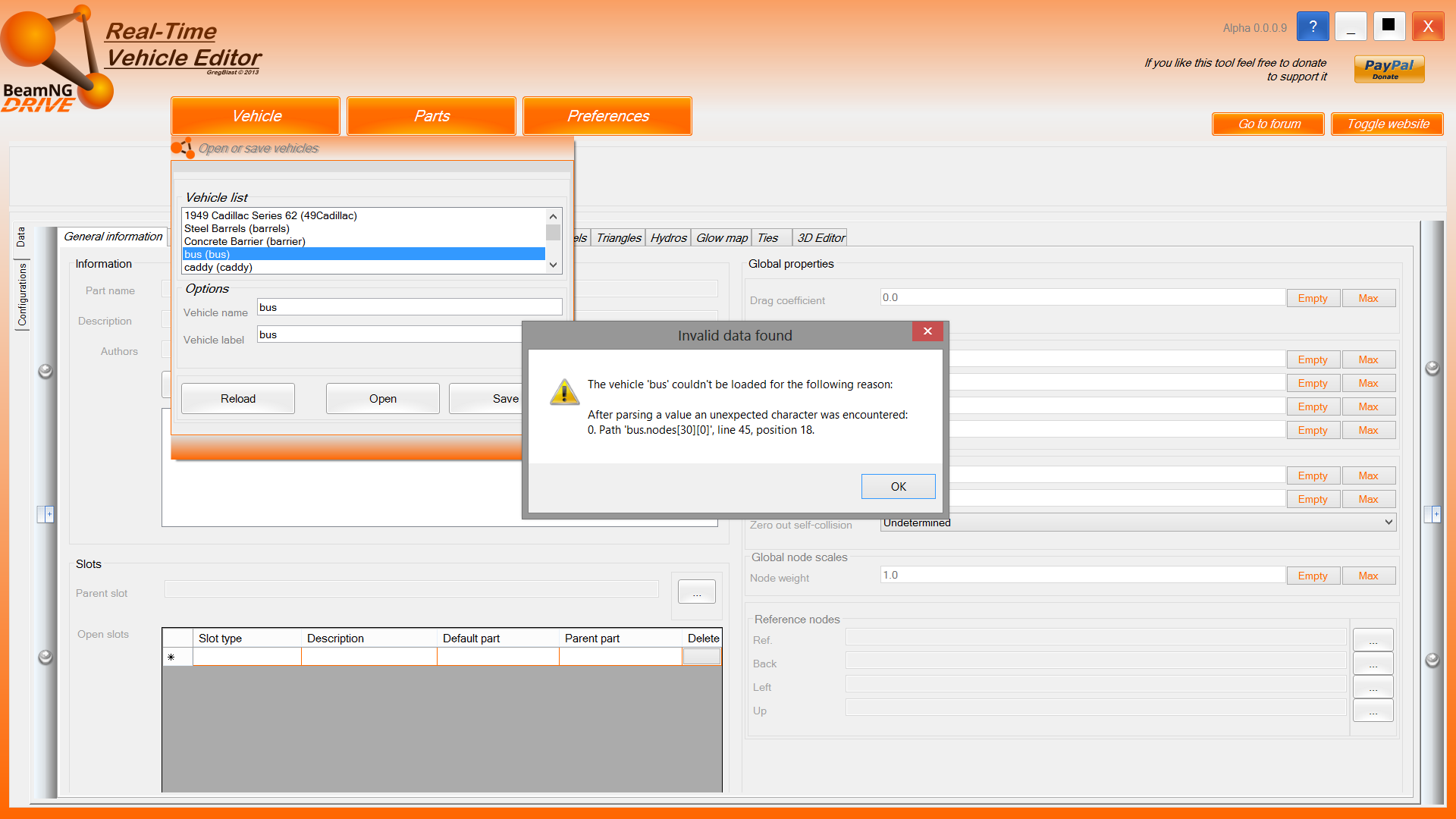Open the Preferences menu
The height and width of the screenshot is (819, 1456).
(x=607, y=116)
